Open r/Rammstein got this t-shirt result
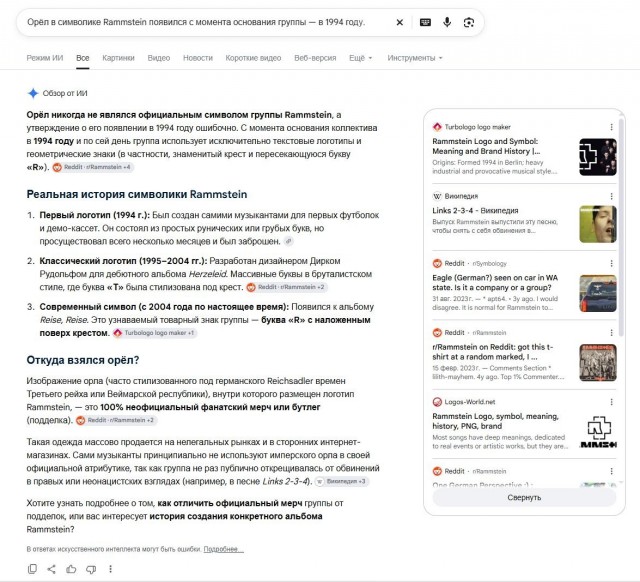The width and height of the screenshot is (640, 582). (x=493, y=352)
